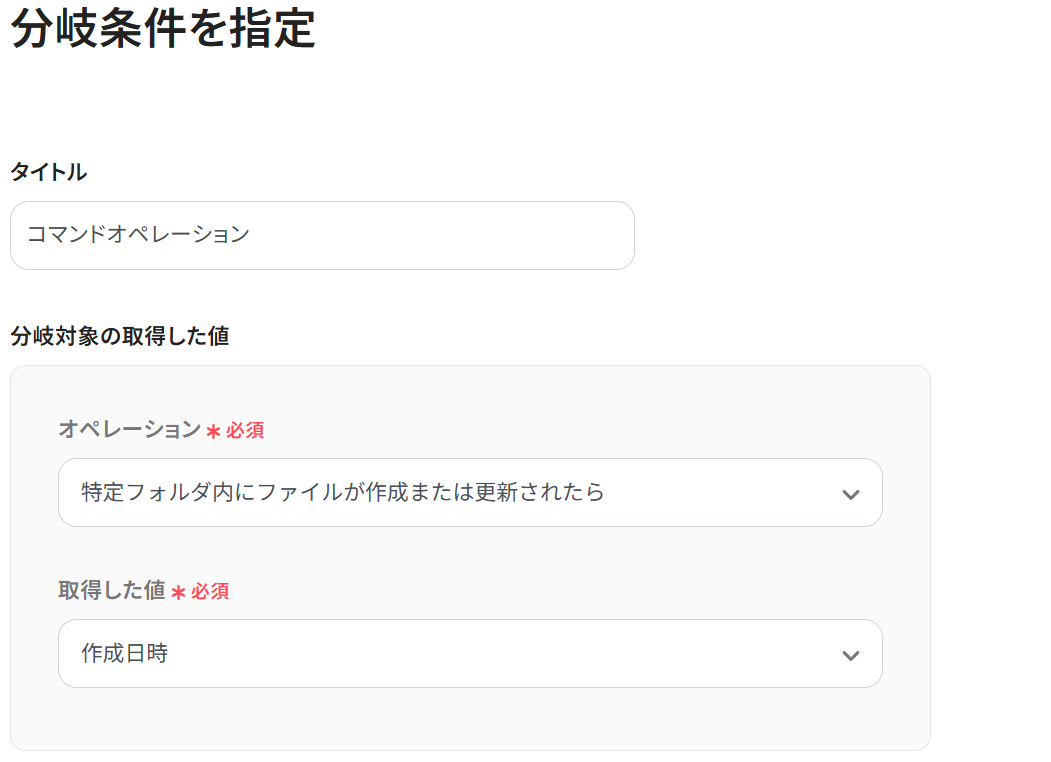Click the 必須 marker next to 取得した値
The height and width of the screenshot is (762, 1051).
210,591
